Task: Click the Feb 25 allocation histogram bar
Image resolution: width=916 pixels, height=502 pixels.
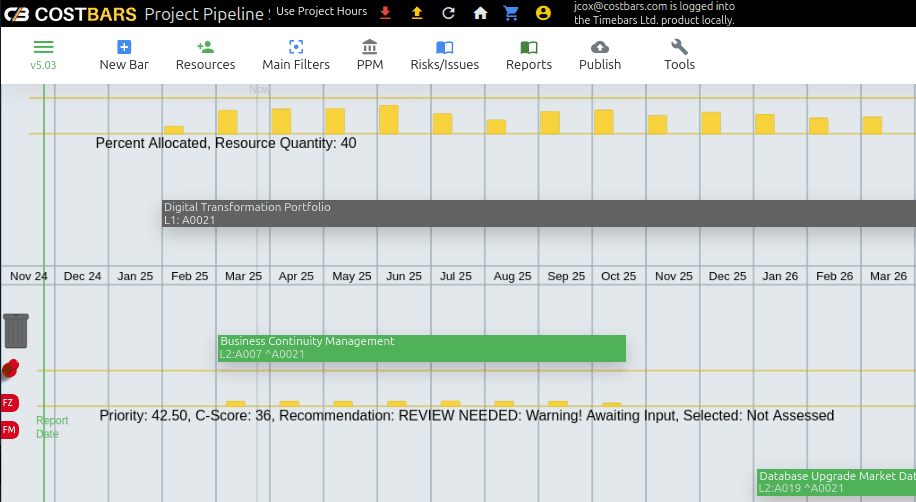Action: pos(174,130)
